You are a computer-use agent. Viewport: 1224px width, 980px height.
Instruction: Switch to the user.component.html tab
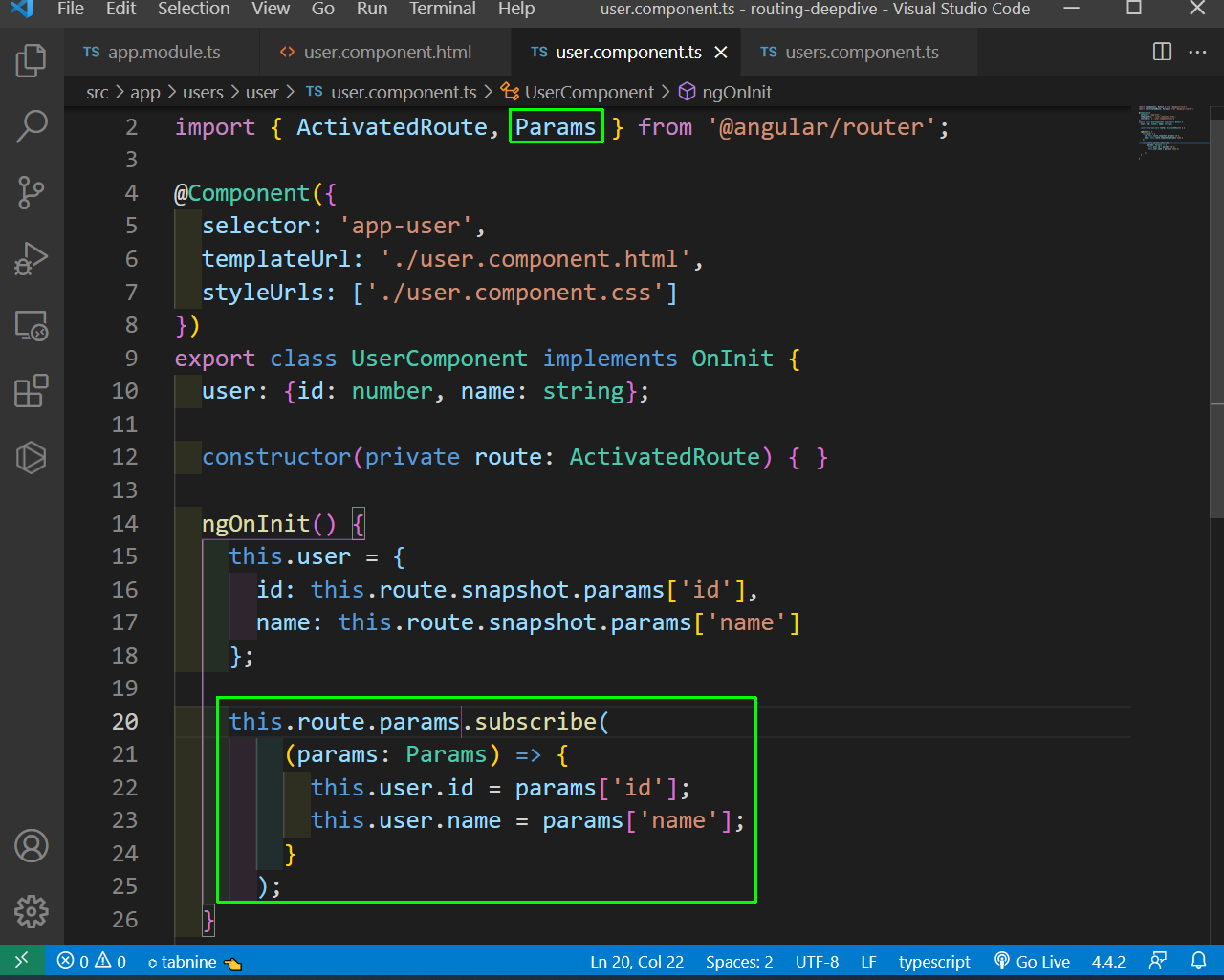coord(385,53)
